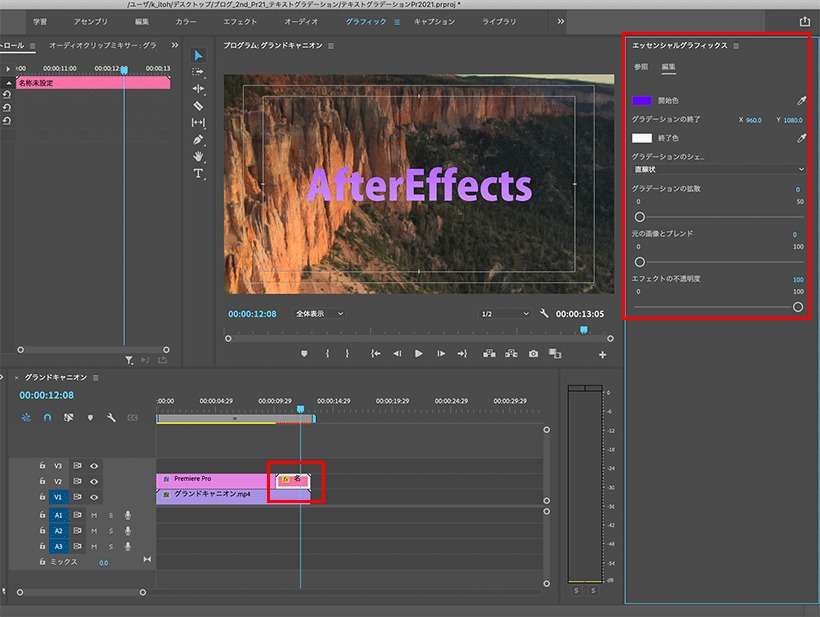Click the timeline wrench settings icon
The width and height of the screenshot is (820, 617).
pyautogui.click(x=111, y=418)
